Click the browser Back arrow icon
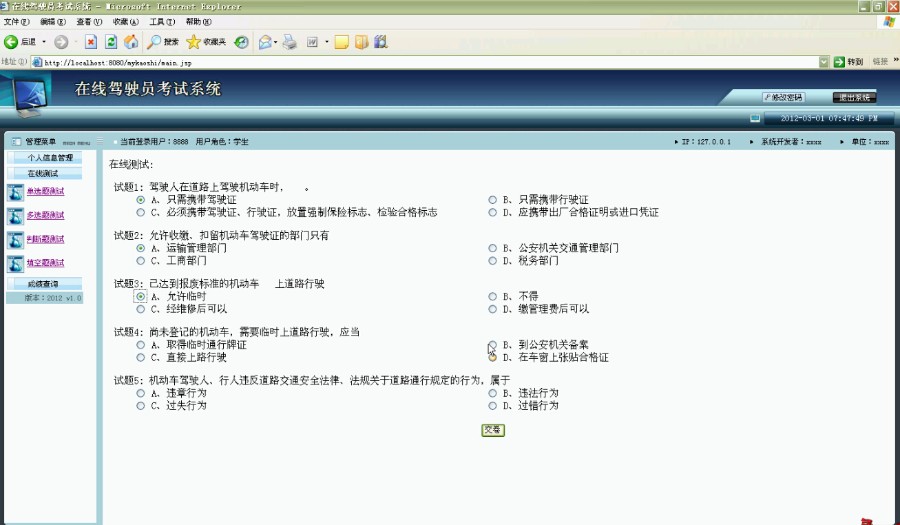The height and width of the screenshot is (525, 900). pos(12,42)
